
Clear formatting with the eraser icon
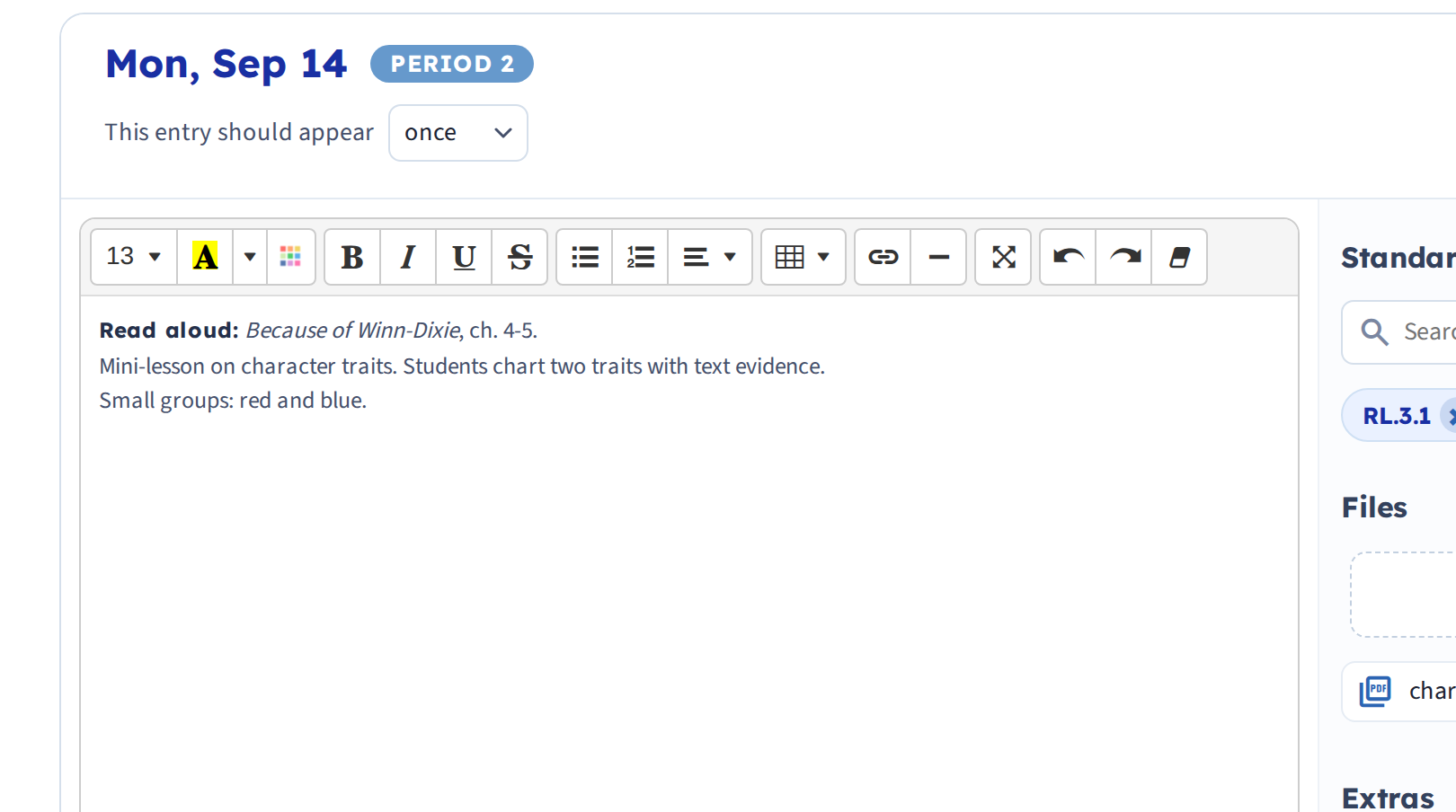click(x=1179, y=257)
